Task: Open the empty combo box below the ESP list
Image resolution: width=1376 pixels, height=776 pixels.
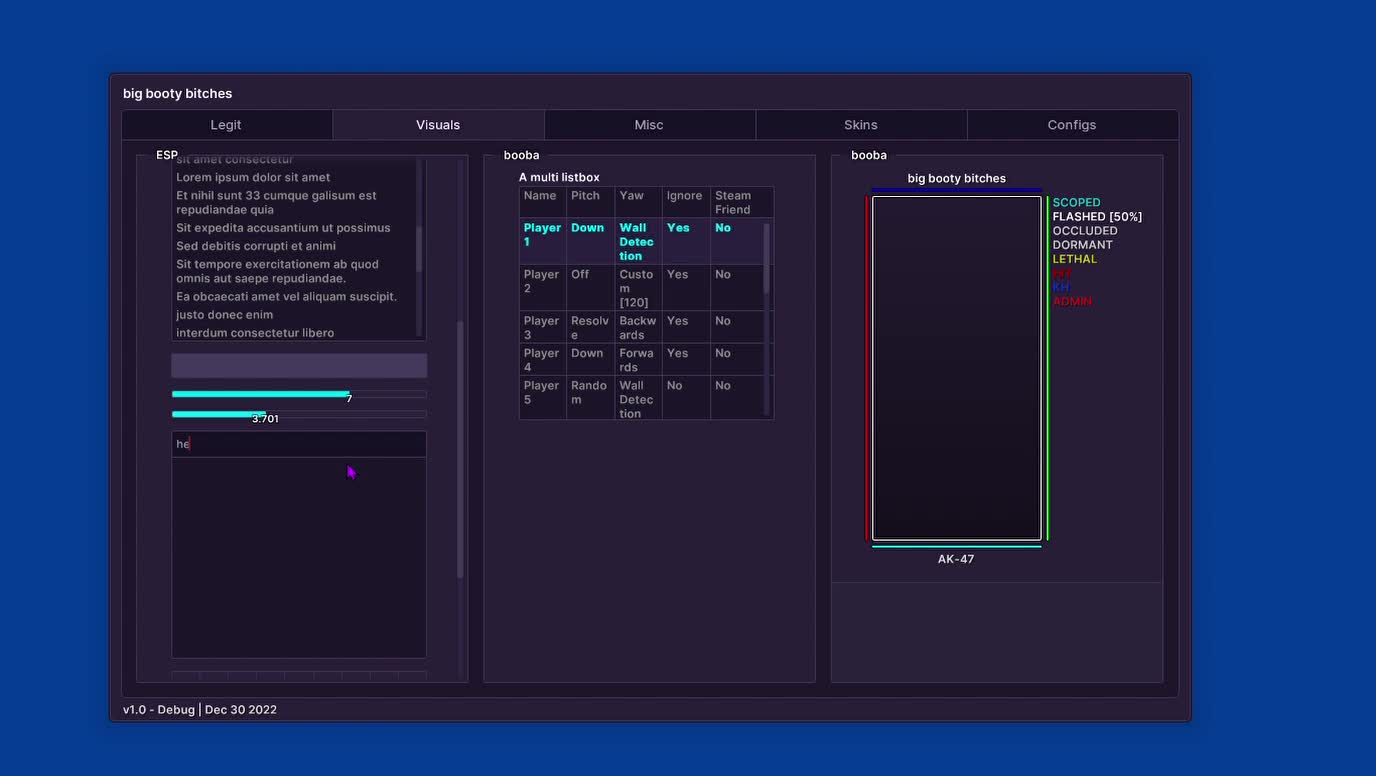Action: [298, 365]
